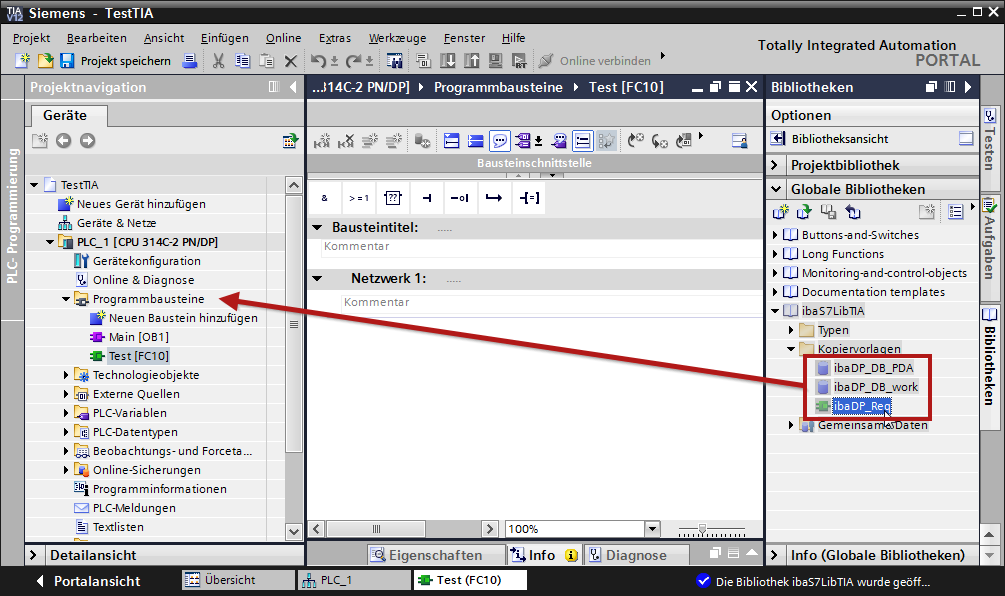Upload from device via up-arrow toolbar icon
Viewport: 1005px width, 596px height.
471,61
